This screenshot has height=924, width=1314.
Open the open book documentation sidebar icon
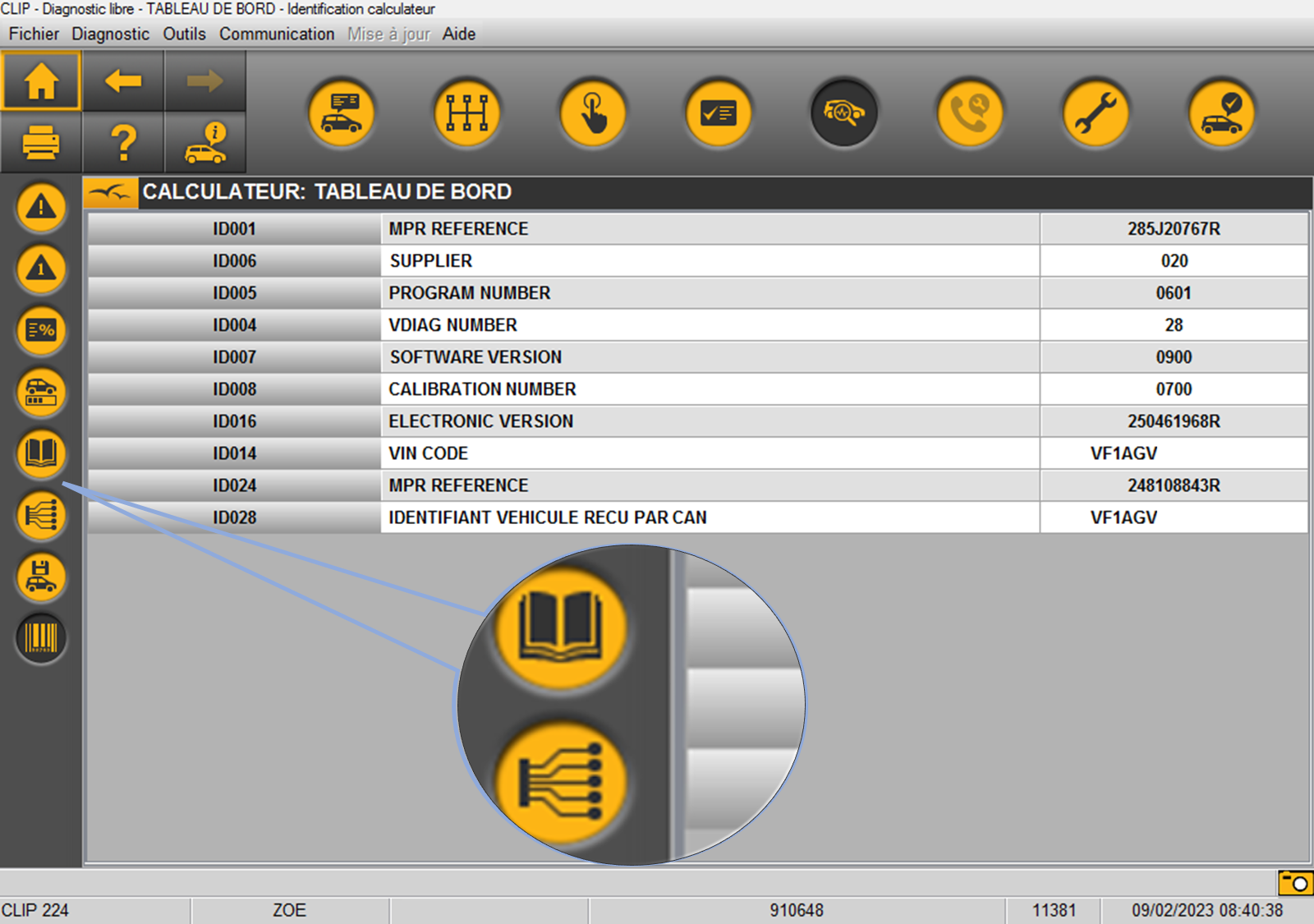[41, 453]
